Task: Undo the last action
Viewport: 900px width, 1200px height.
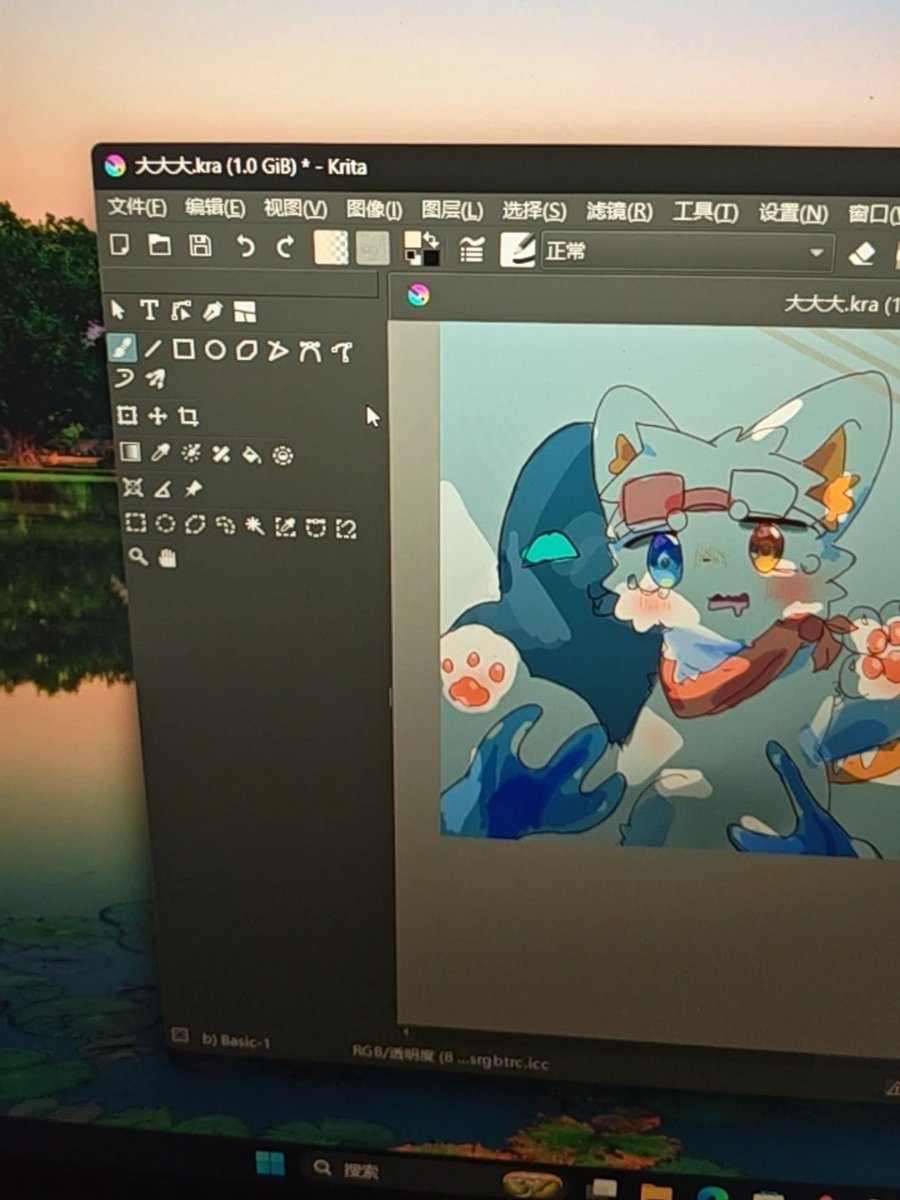Action: [245, 247]
